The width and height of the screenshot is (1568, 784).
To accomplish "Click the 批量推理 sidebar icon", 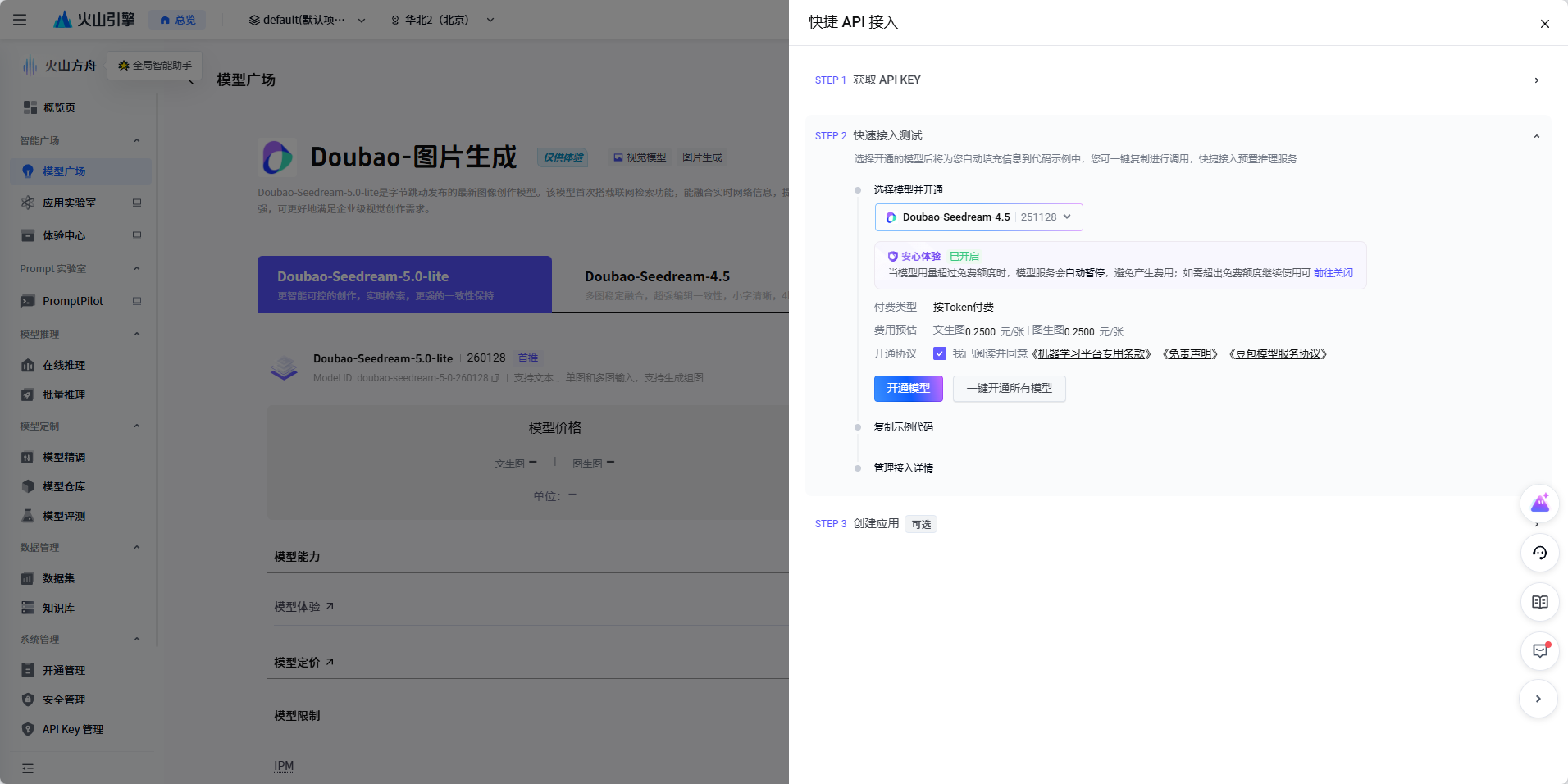I will point(28,394).
